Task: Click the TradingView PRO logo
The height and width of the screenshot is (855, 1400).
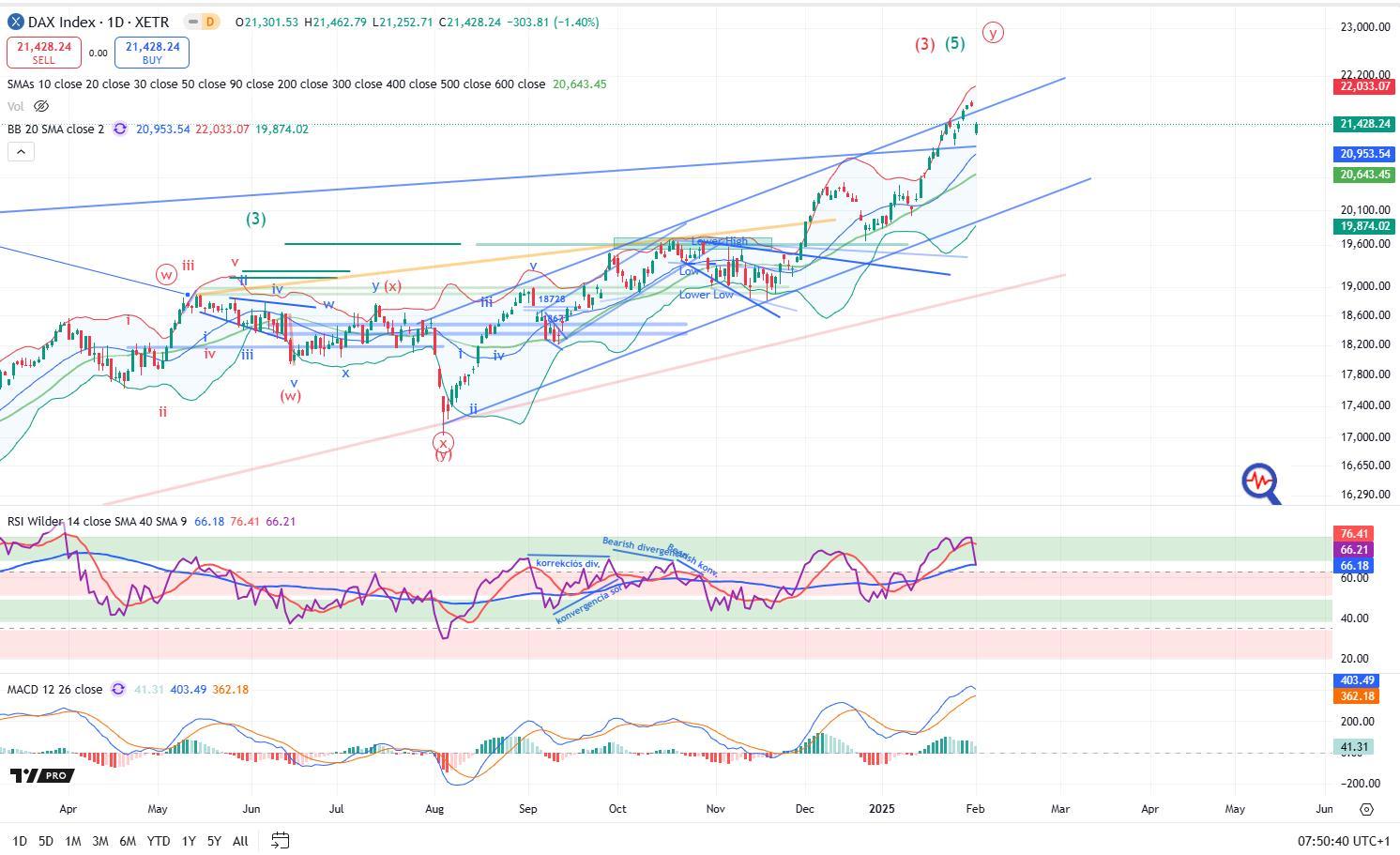Action: [41, 775]
